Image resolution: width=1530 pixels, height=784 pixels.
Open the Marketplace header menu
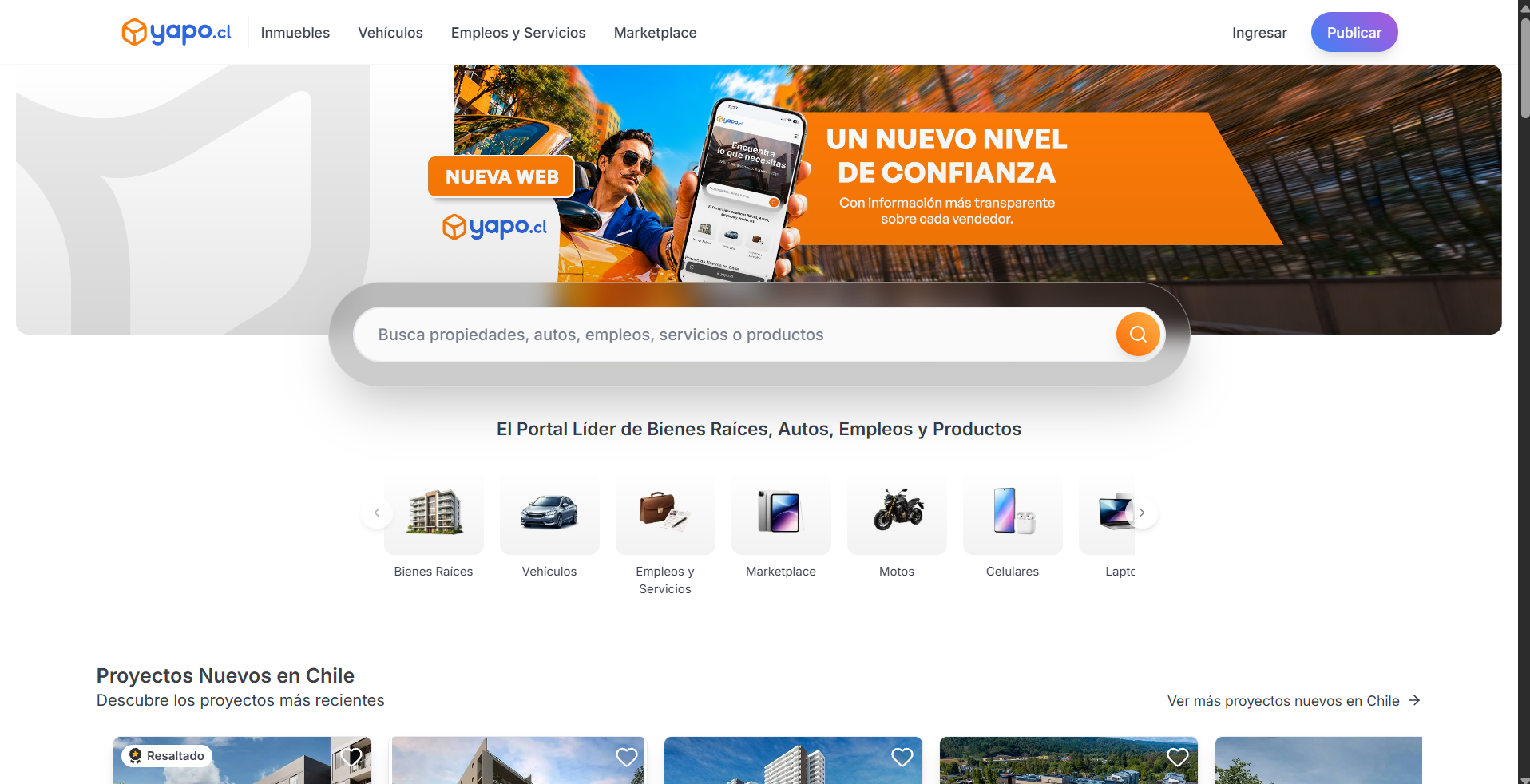656,33
